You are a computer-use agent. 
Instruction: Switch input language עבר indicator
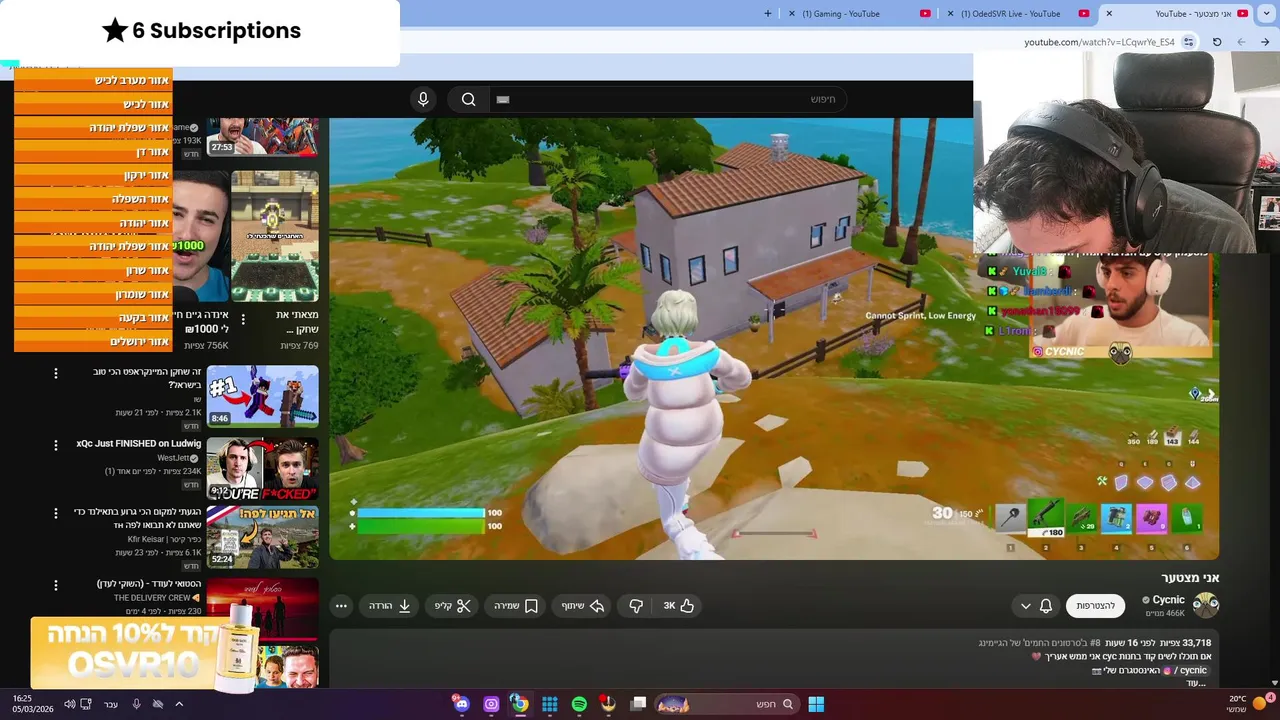tap(111, 704)
